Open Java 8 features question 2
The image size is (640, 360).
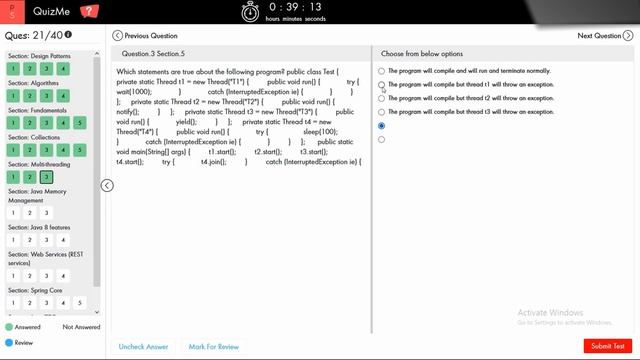[30, 240]
